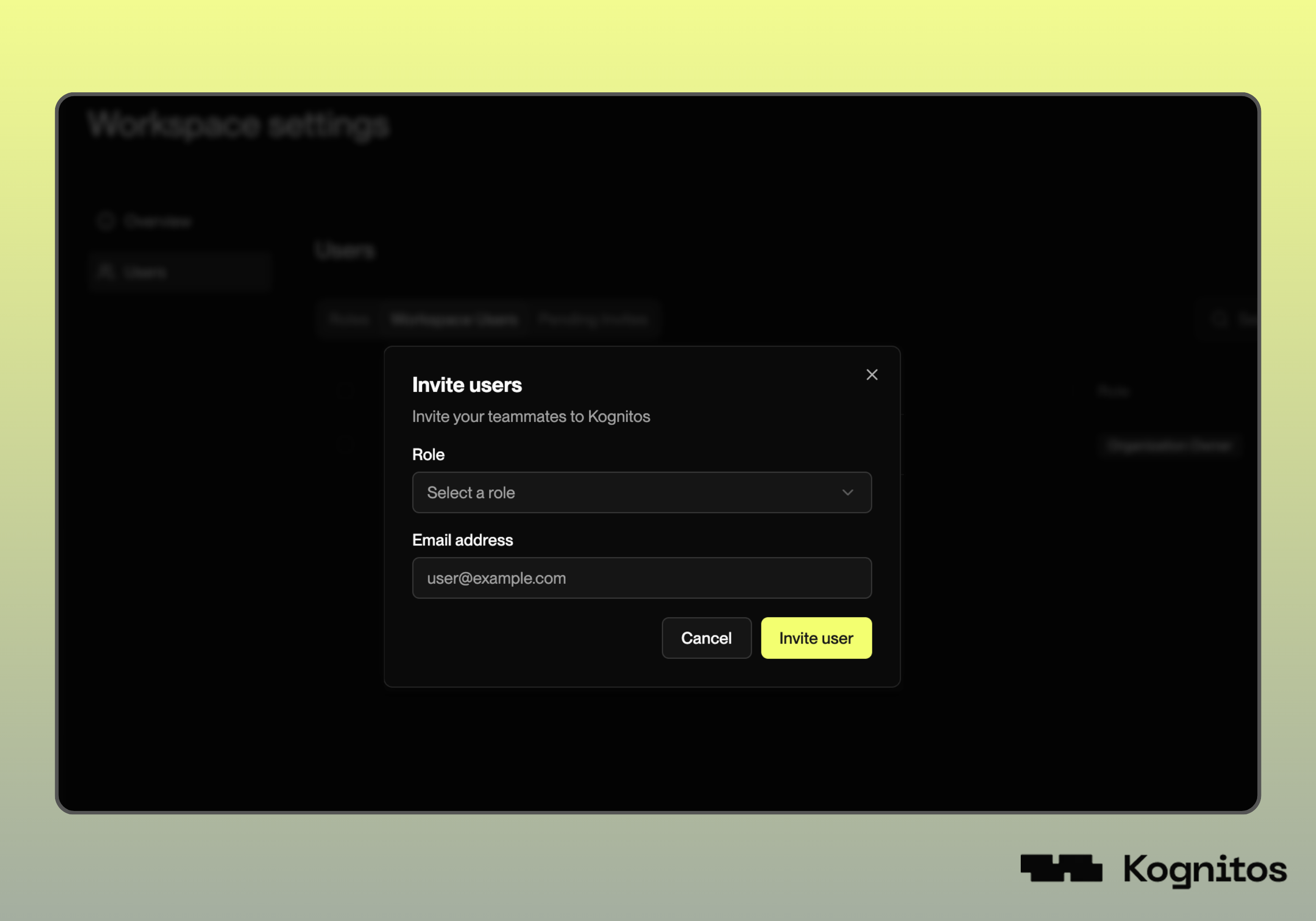Focus the Email address input field
This screenshot has height=921, width=1316.
click(641, 577)
